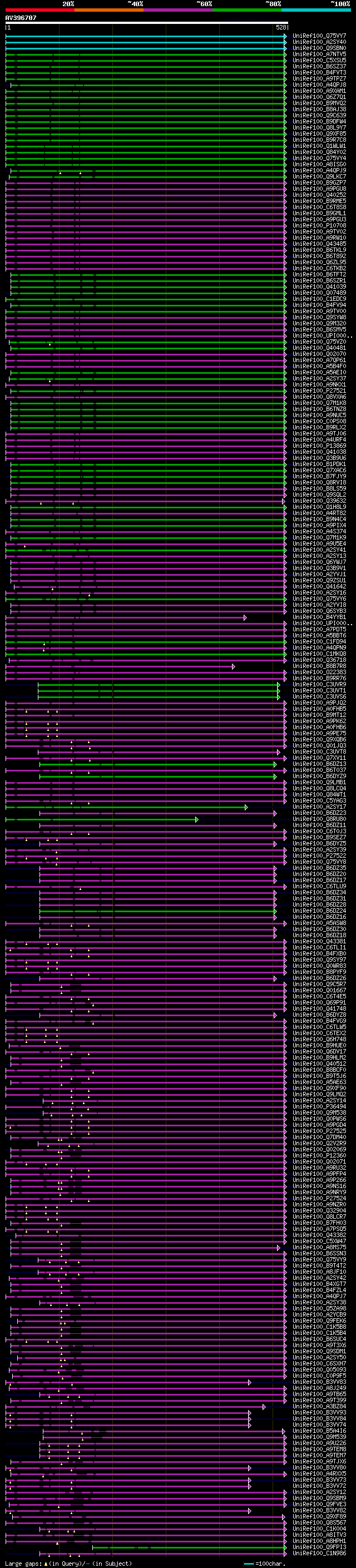Click the white query bar ending at 528
This screenshot has height=1568, width=356.
click(x=147, y=23)
